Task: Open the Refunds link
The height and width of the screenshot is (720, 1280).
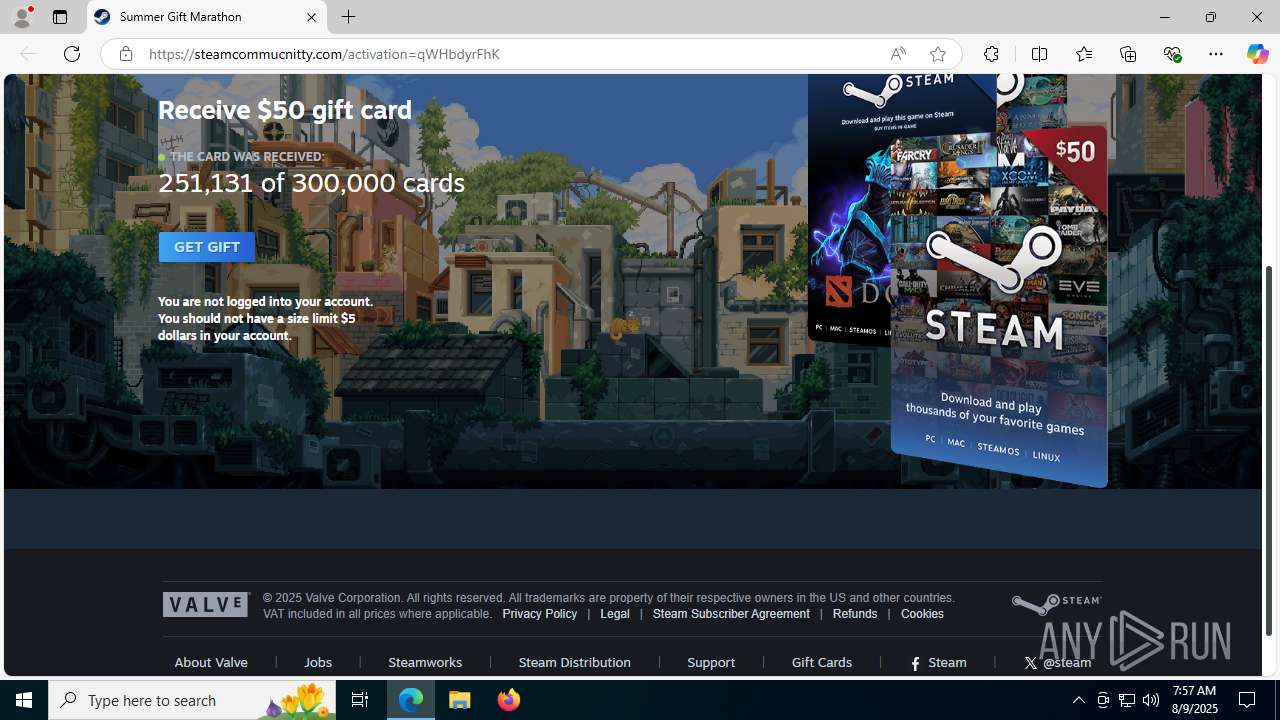Action: tap(855, 614)
